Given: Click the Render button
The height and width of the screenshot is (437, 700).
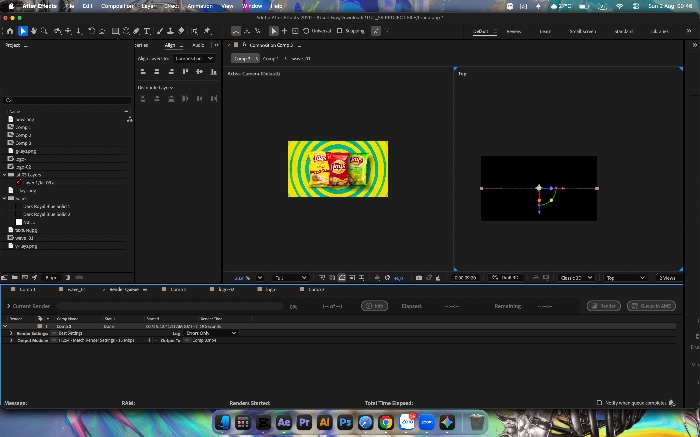Looking at the screenshot, I should click(x=604, y=306).
